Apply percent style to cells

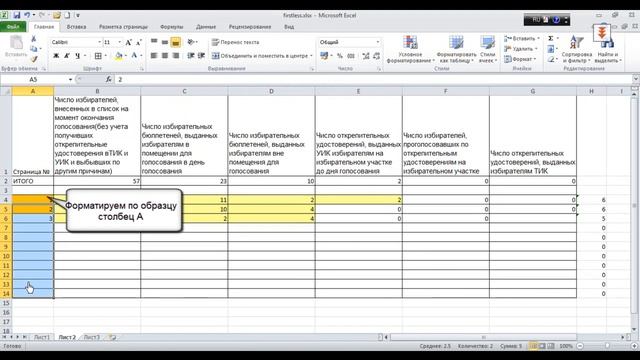(340, 56)
